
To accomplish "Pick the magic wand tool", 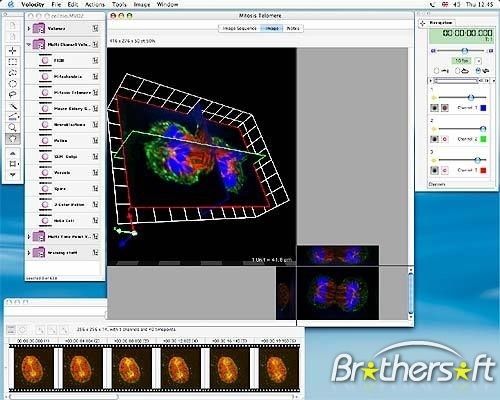I will 13,106.
